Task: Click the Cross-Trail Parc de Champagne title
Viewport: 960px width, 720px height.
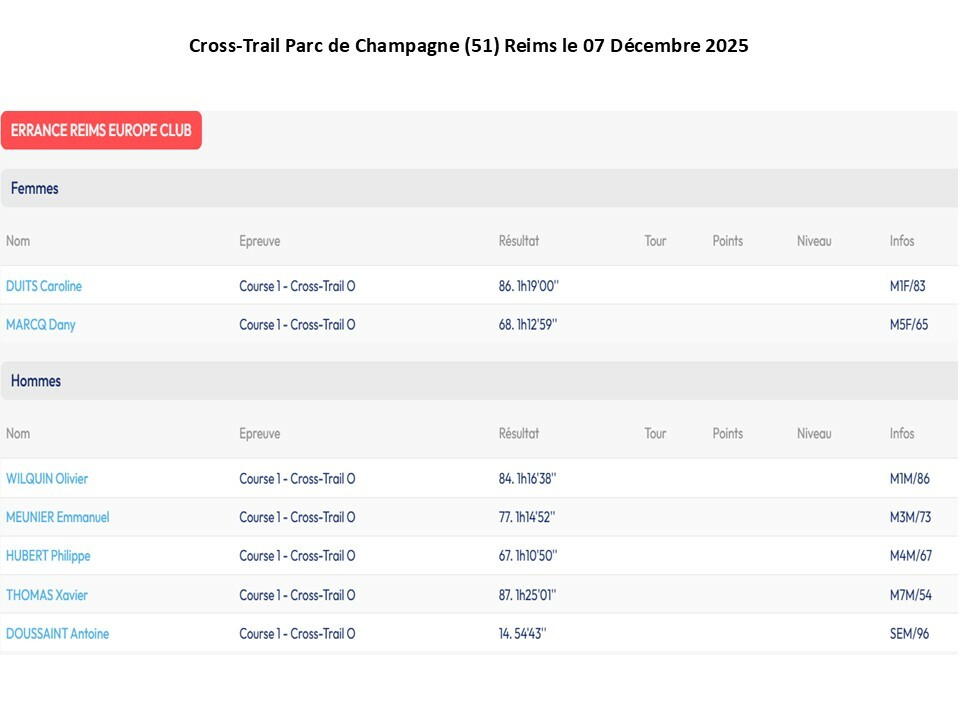Action: 468,46
